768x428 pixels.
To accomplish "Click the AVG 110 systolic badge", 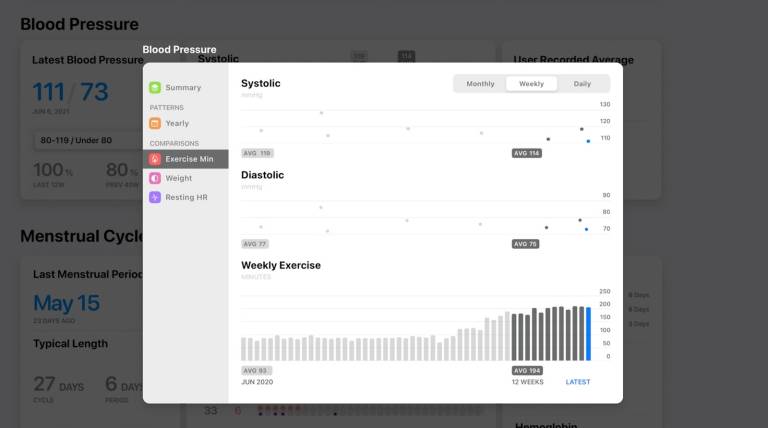I will click(257, 153).
